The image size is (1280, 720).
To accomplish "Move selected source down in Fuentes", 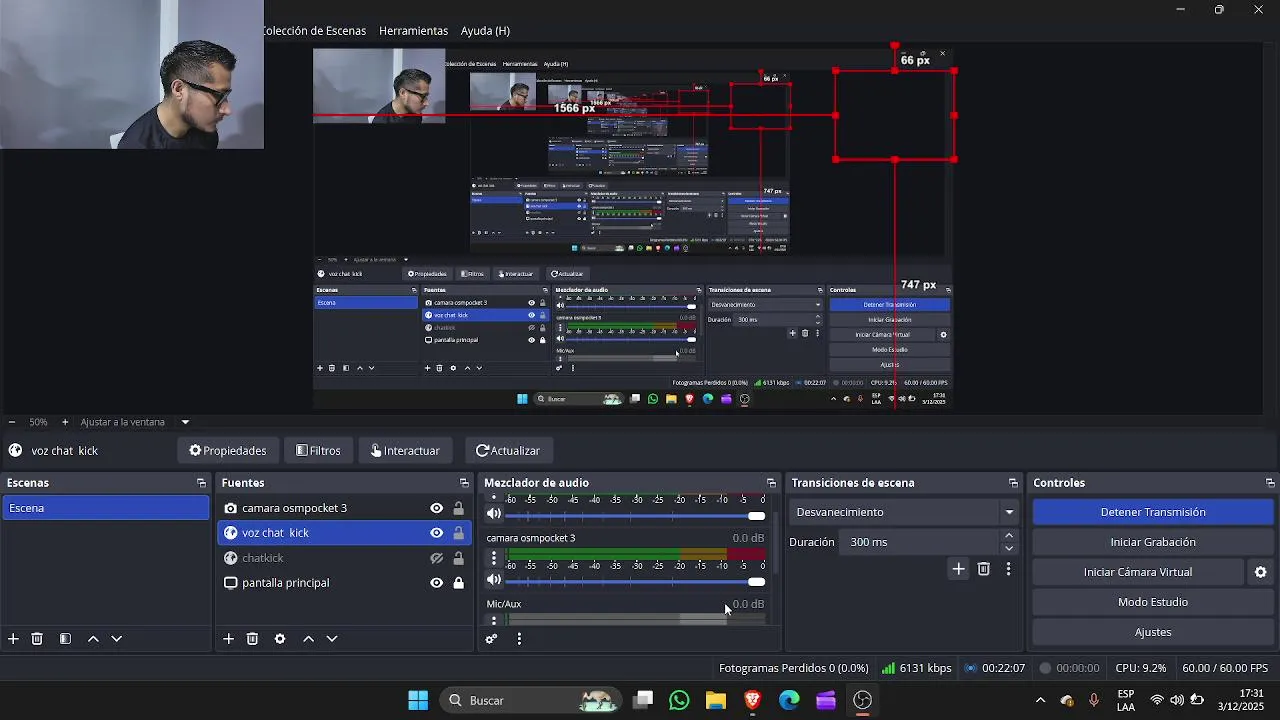I will click(x=332, y=638).
